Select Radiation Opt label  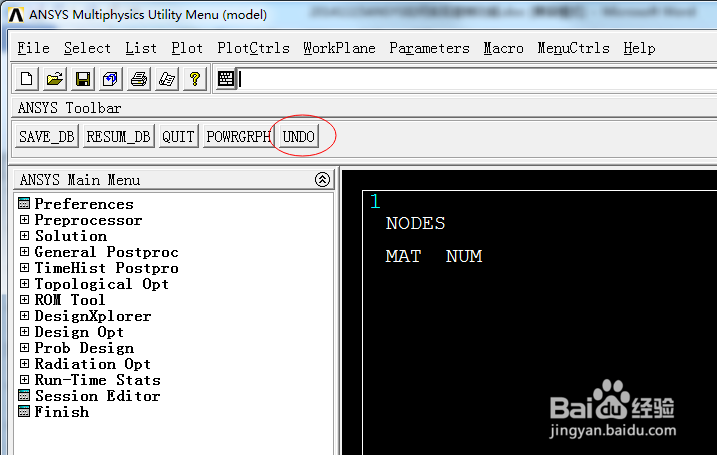tap(92, 364)
